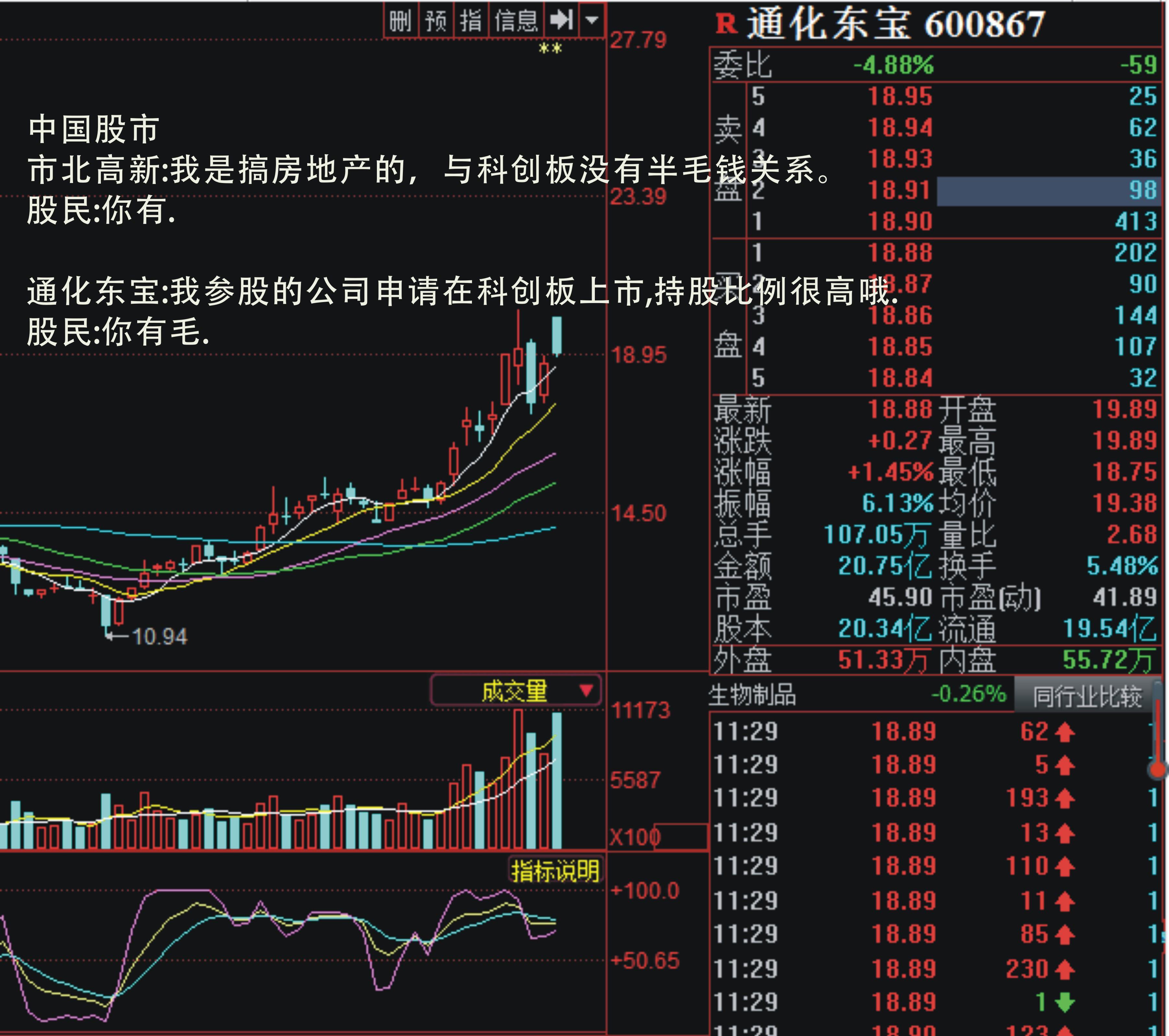Viewport: 1169px width, 1036px height.
Task: Expand the toolbar dropdown triangle
Action: (593, 20)
